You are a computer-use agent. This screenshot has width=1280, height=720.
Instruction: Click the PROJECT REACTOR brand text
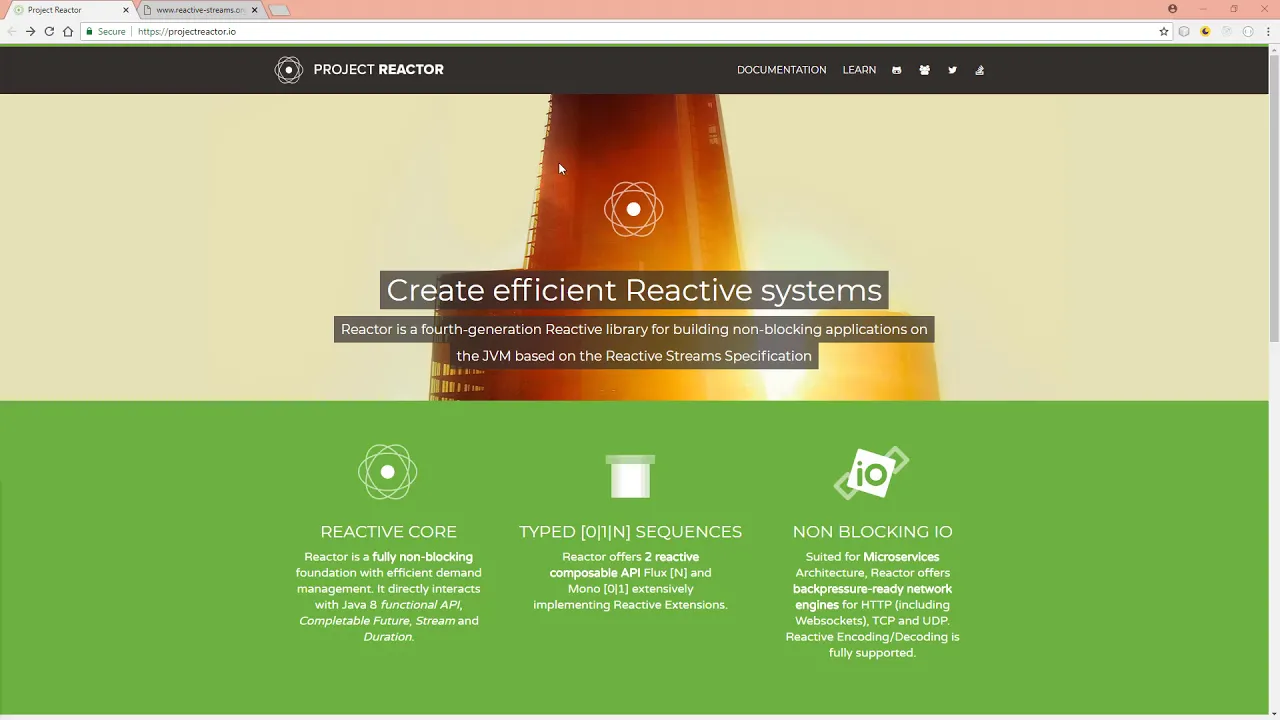click(x=378, y=70)
